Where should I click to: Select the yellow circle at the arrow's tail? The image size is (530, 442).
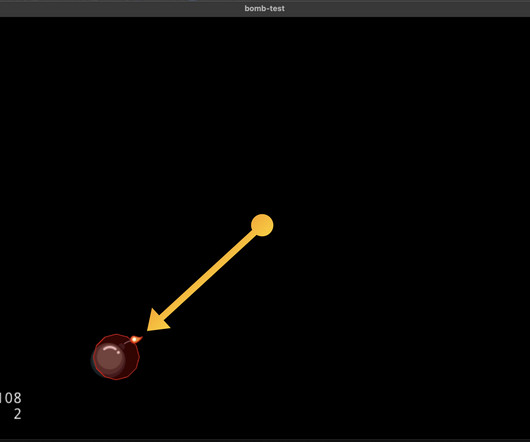tap(262, 225)
